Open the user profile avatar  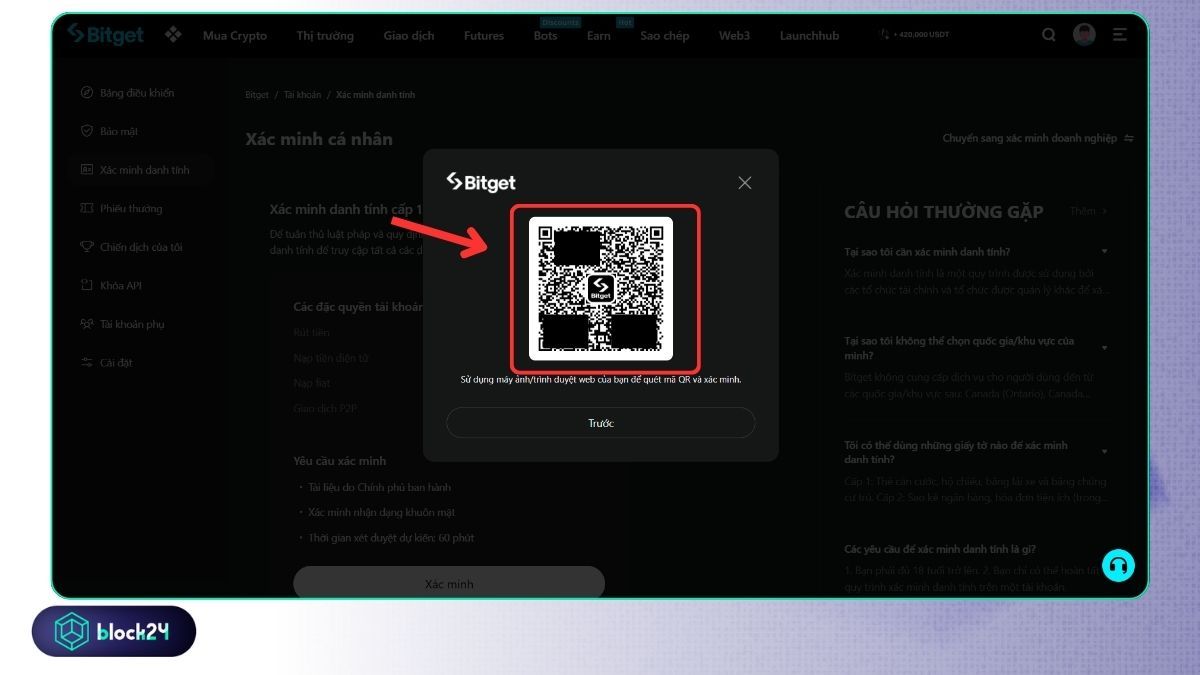pos(1084,35)
